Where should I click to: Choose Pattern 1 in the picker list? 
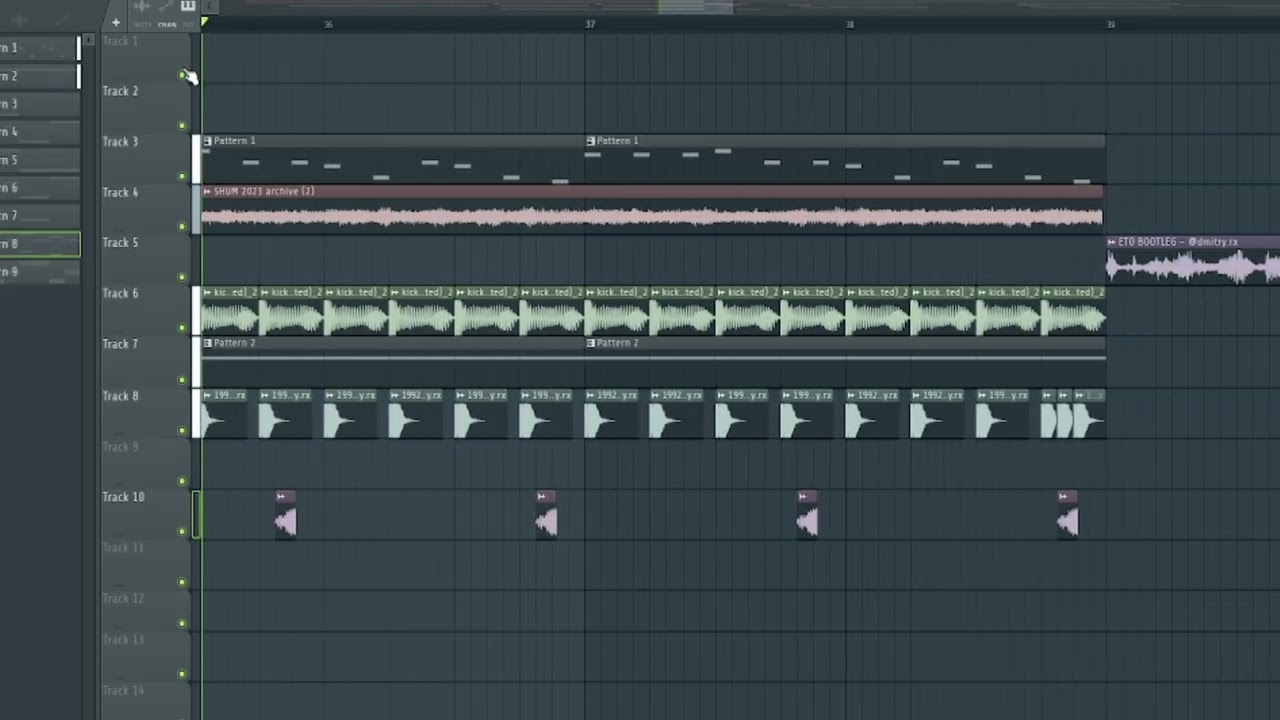point(39,48)
